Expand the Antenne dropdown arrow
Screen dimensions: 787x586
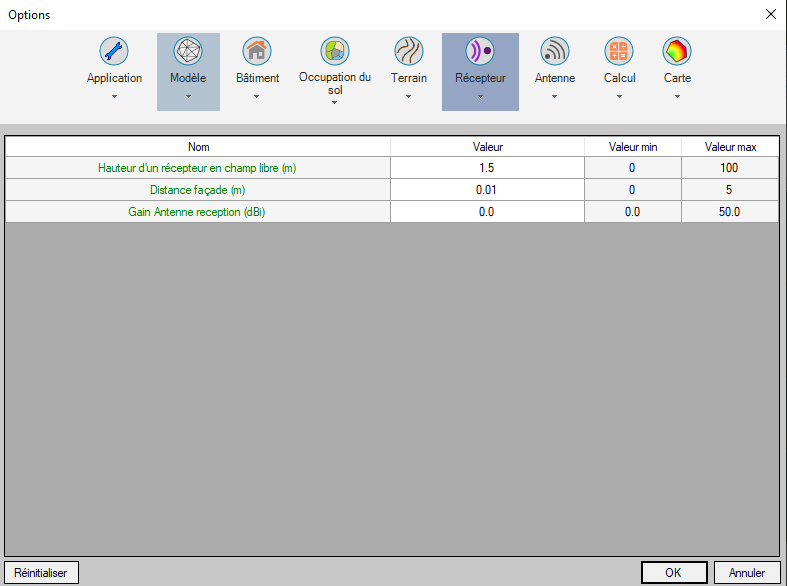tap(554, 96)
